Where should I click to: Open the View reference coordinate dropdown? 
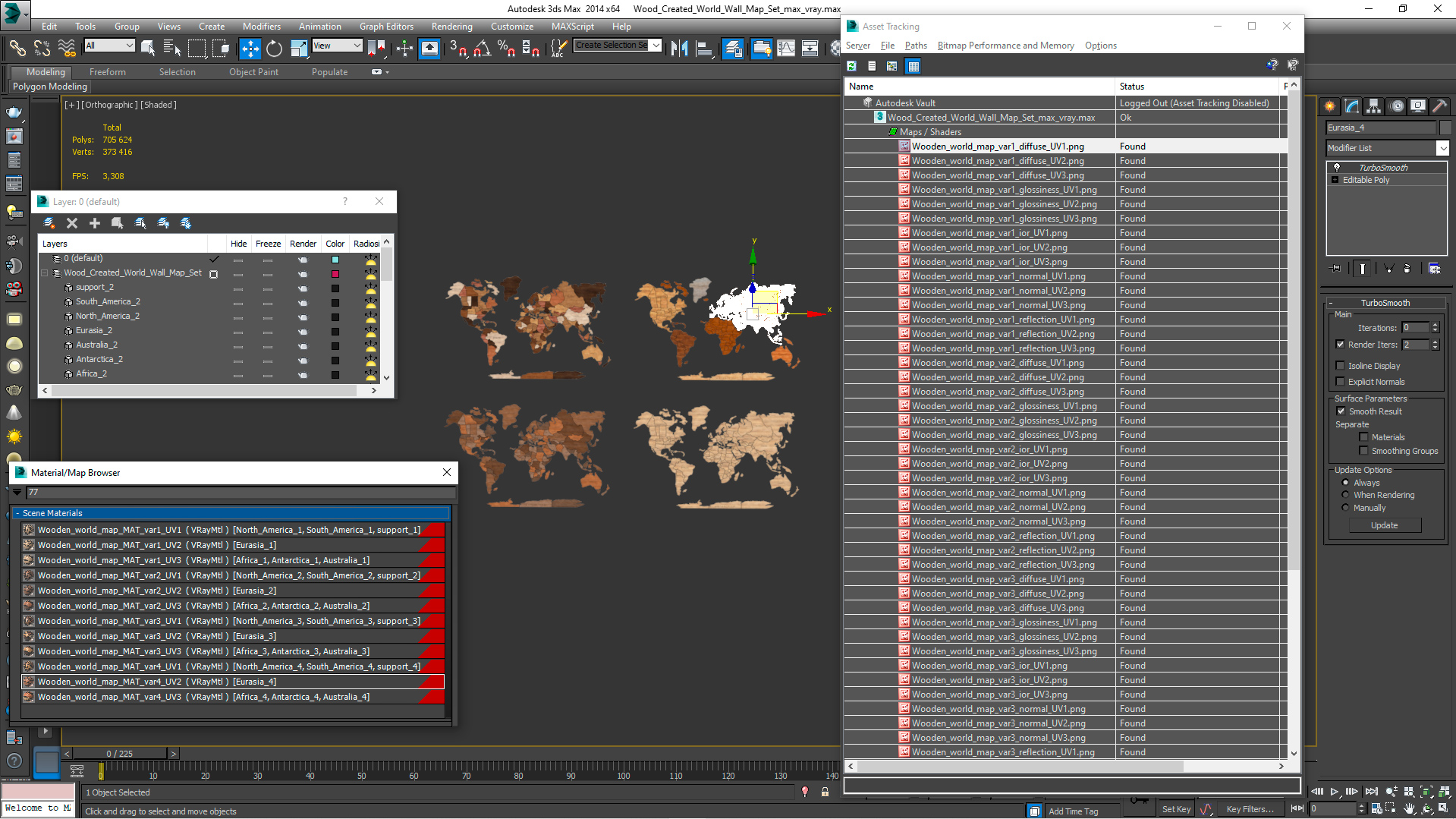337,46
